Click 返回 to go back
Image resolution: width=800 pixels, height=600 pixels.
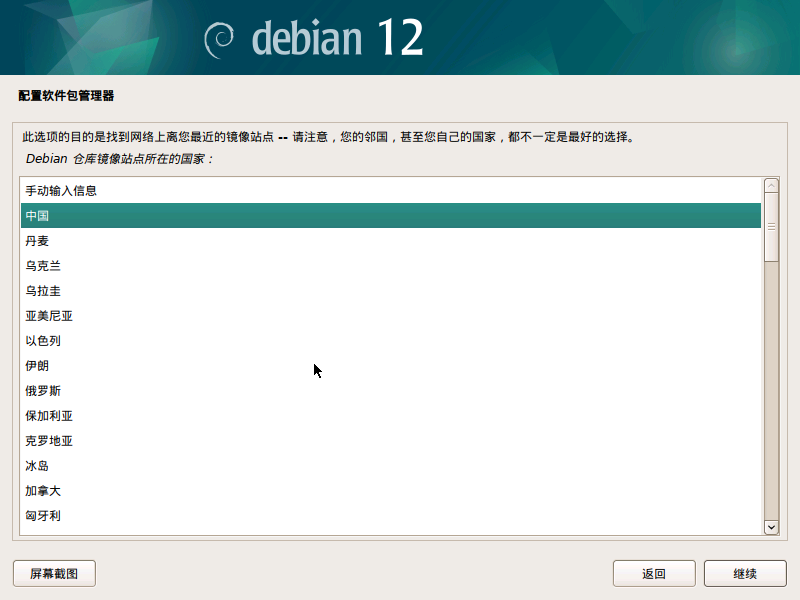pyautogui.click(x=654, y=573)
